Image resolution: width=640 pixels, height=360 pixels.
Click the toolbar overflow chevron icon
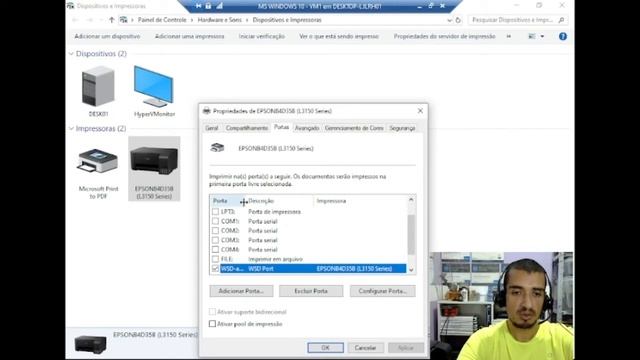pos(509,36)
